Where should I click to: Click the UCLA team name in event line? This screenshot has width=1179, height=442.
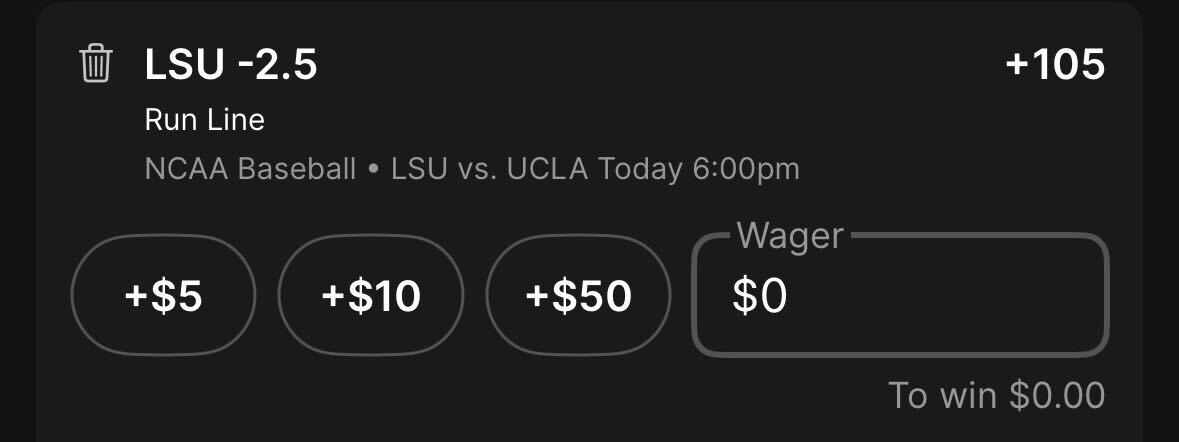click(x=547, y=169)
